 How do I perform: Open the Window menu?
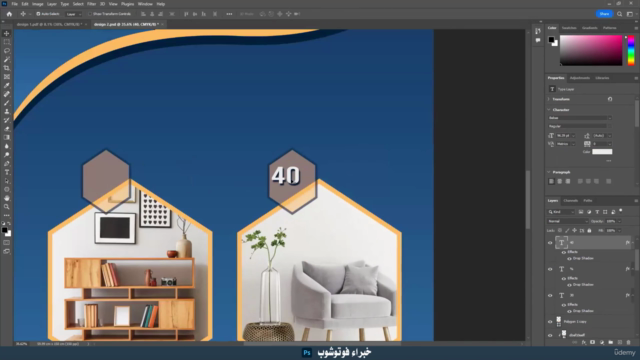coord(145,4)
